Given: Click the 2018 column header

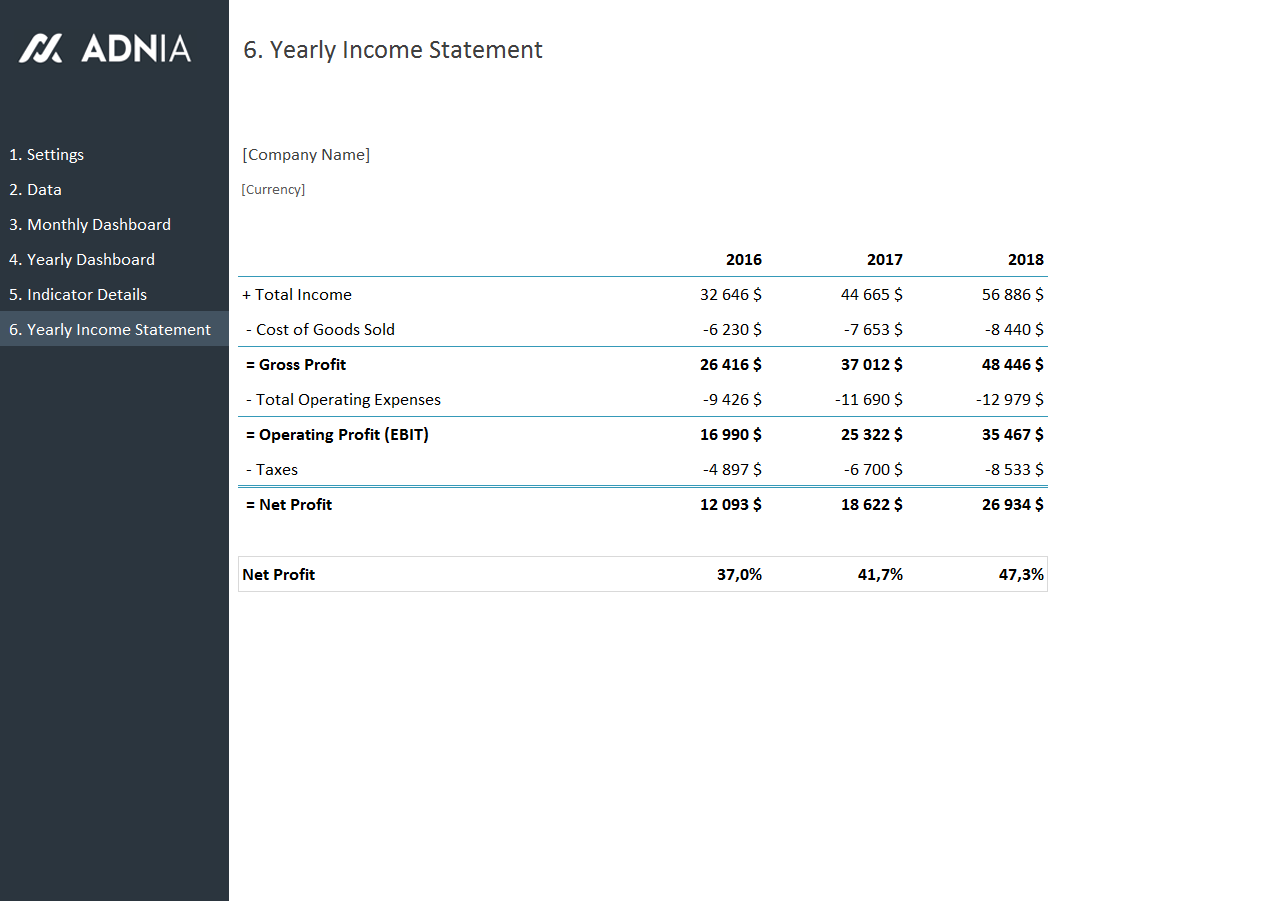Looking at the screenshot, I should 1025,260.
